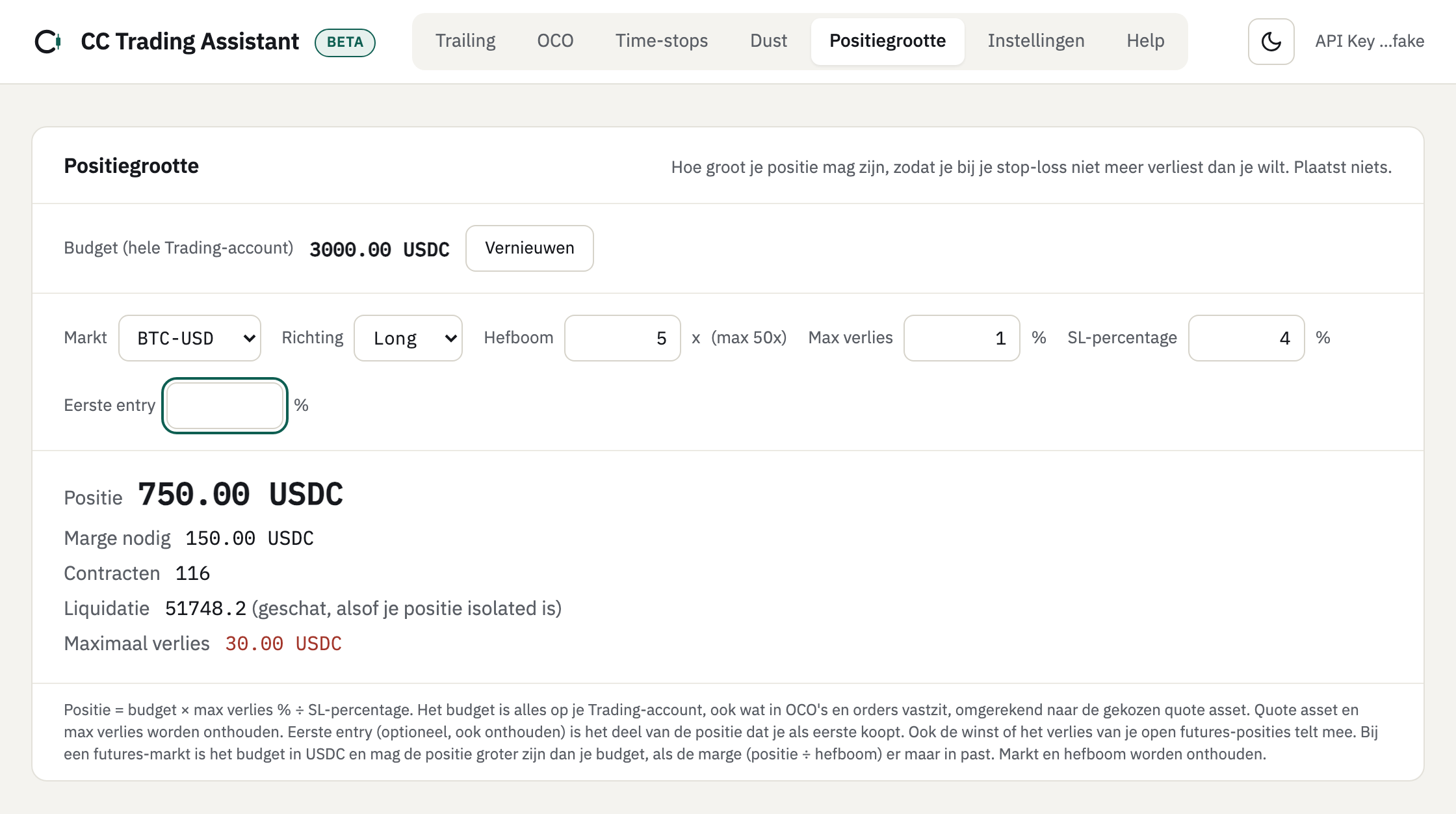This screenshot has width=1456, height=814.
Task: Select the Contracten value 116
Action: pos(192,573)
